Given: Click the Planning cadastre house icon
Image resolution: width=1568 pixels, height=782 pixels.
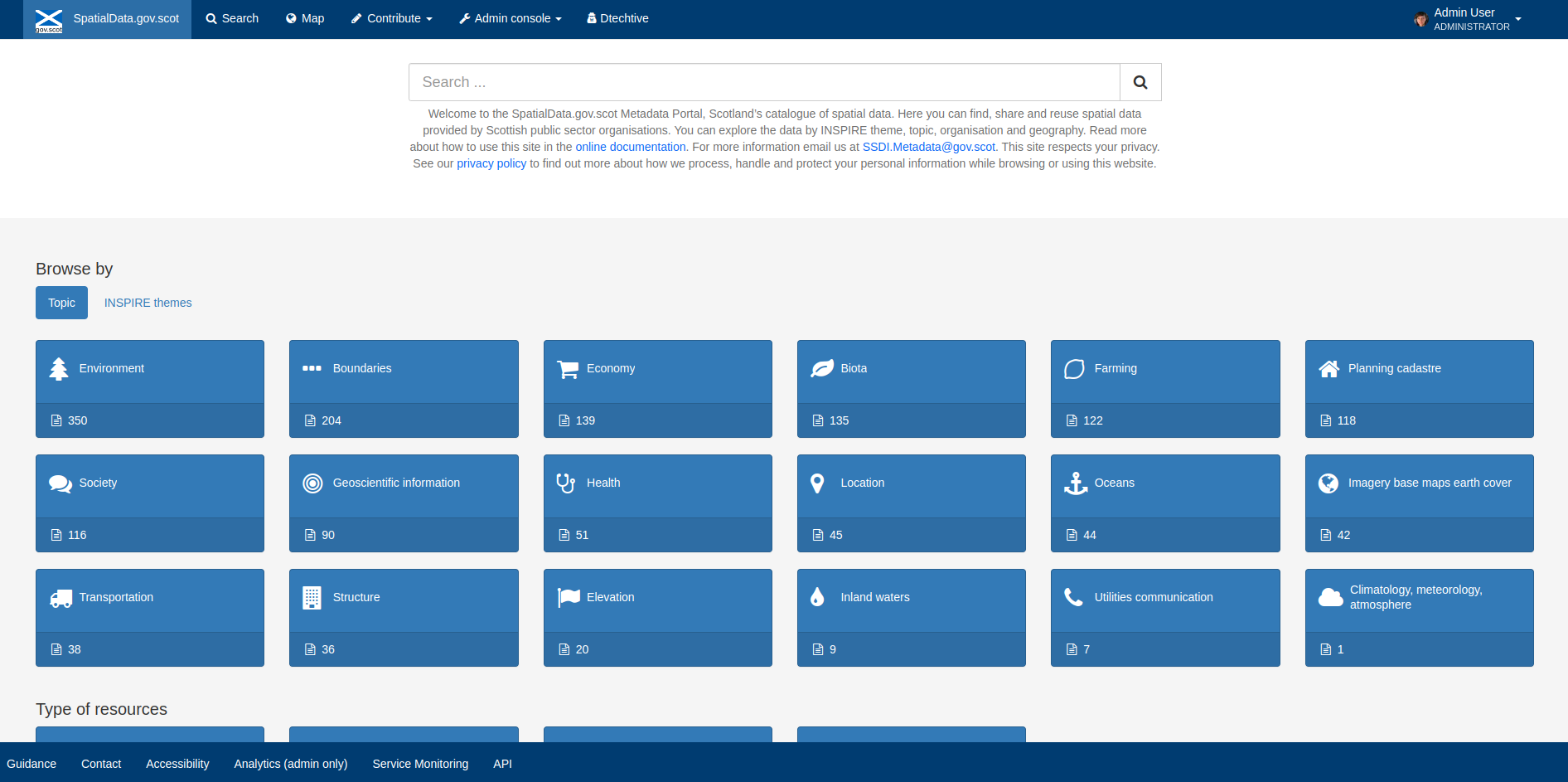Looking at the screenshot, I should point(1329,369).
